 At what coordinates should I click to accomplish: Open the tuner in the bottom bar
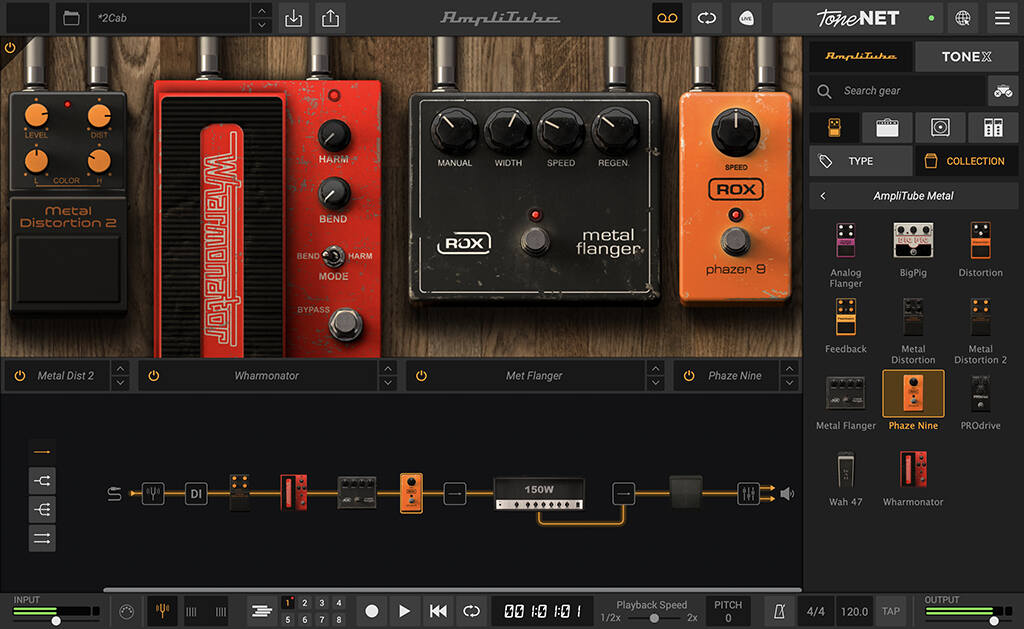tap(161, 611)
